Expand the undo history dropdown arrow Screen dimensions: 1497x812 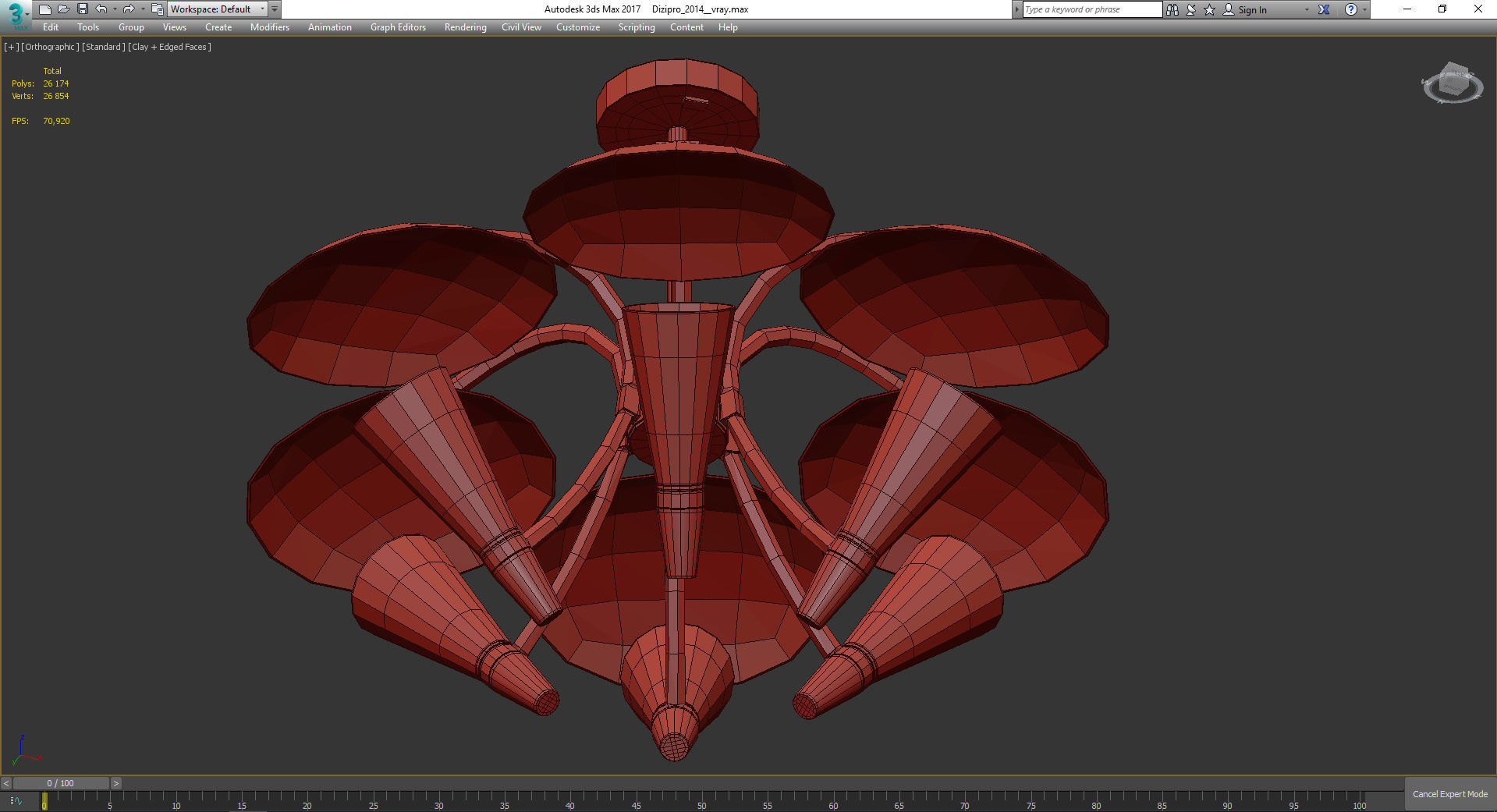pos(115,9)
